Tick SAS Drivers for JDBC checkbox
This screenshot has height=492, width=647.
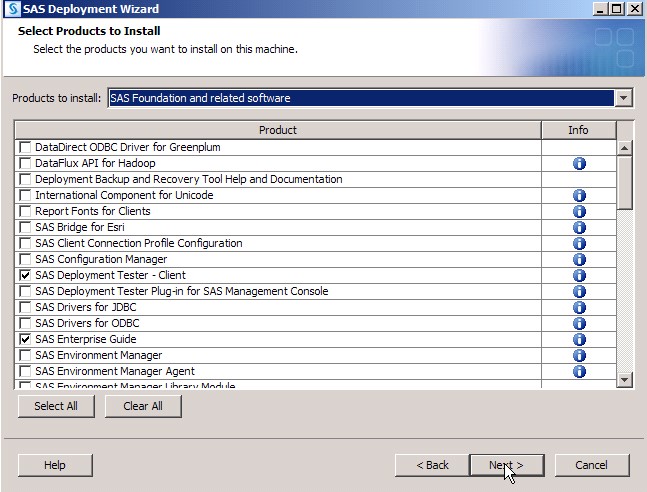click(x=25, y=307)
